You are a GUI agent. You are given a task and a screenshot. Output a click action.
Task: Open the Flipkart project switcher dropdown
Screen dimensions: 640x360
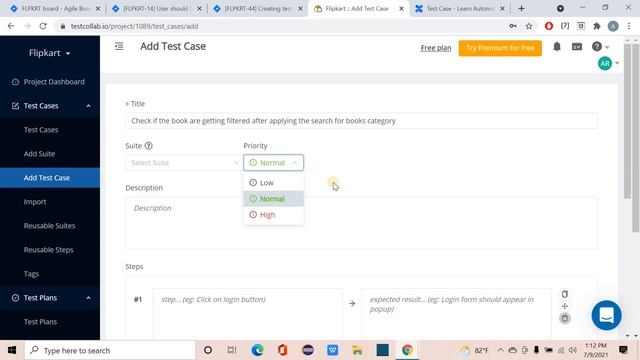pos(49,53)
